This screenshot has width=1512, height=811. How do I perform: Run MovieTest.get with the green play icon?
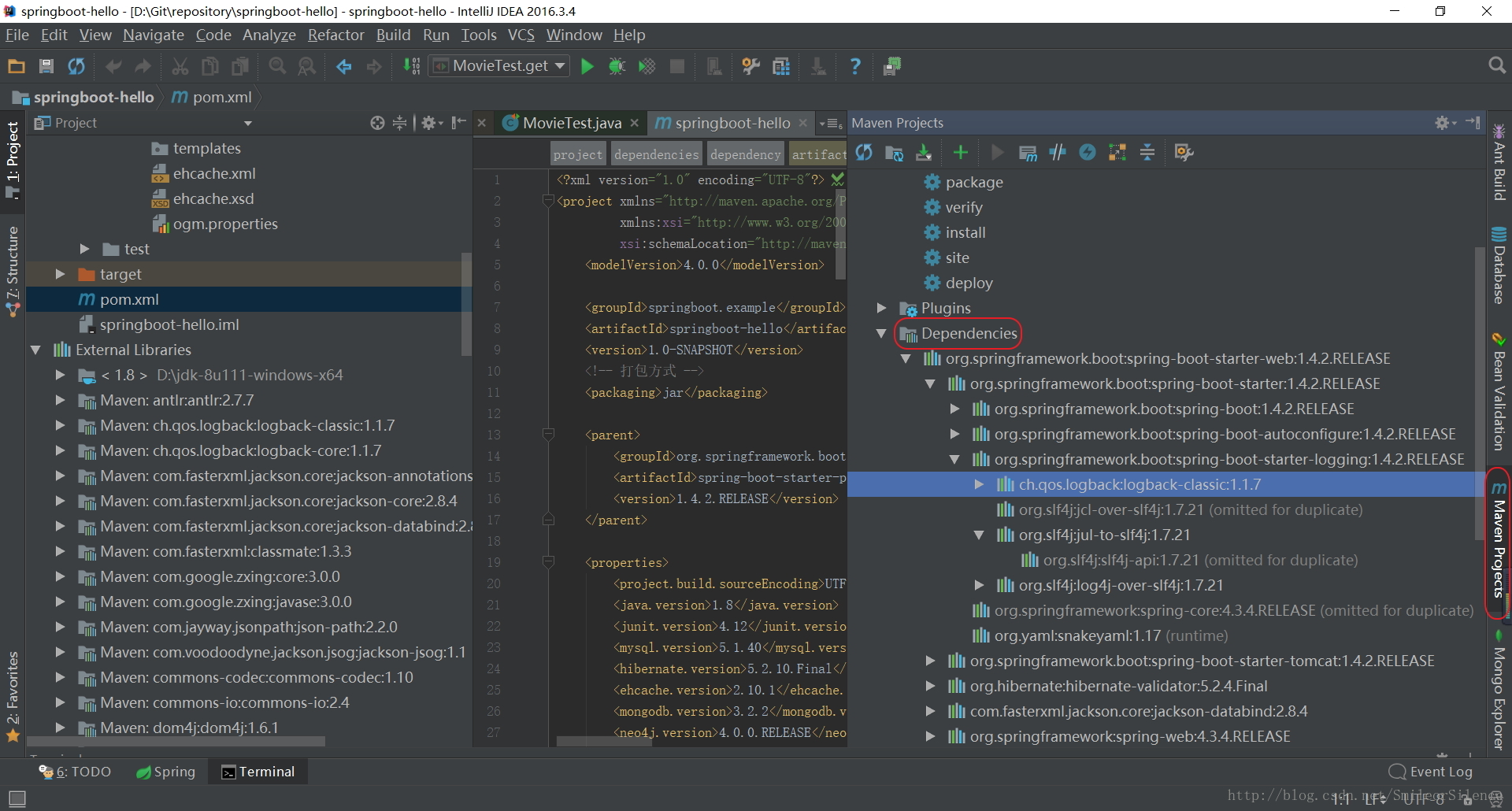587,66
